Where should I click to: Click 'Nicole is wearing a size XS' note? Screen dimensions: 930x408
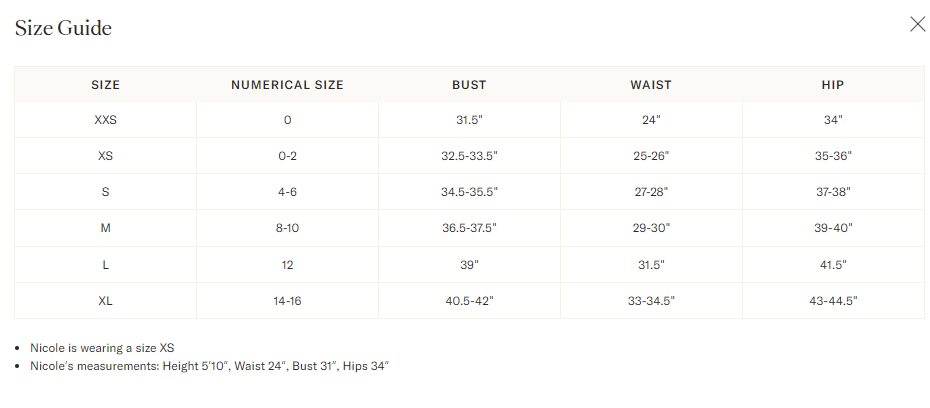point(102,348)
